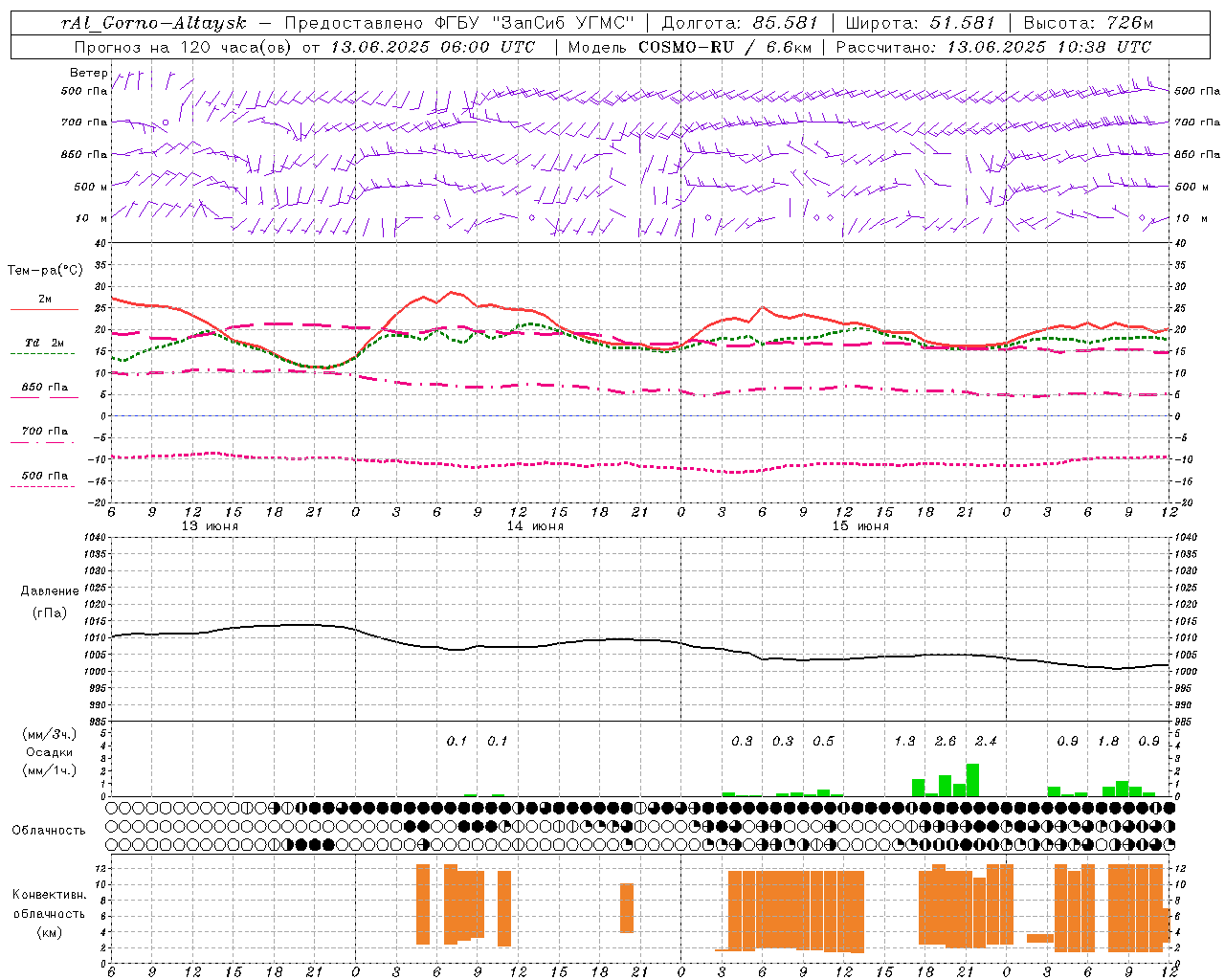Click the 10 м wind level label on the left
Image resolution: width=1225 pixels, height=980 pixels.
[x=92, y=218]
